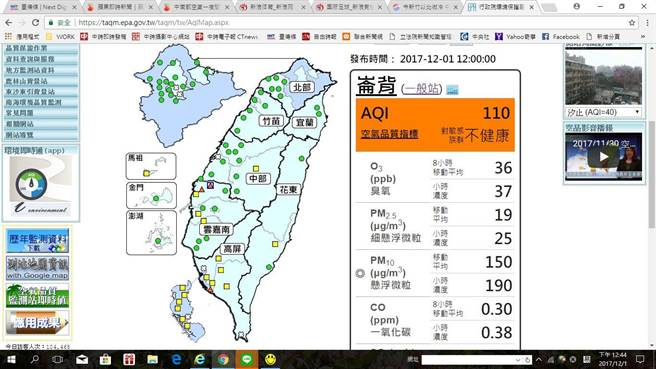The width and height of the screenshot is (656, 369).
Task: Open File Explorer from taskbar
Action: coord(152,359)
